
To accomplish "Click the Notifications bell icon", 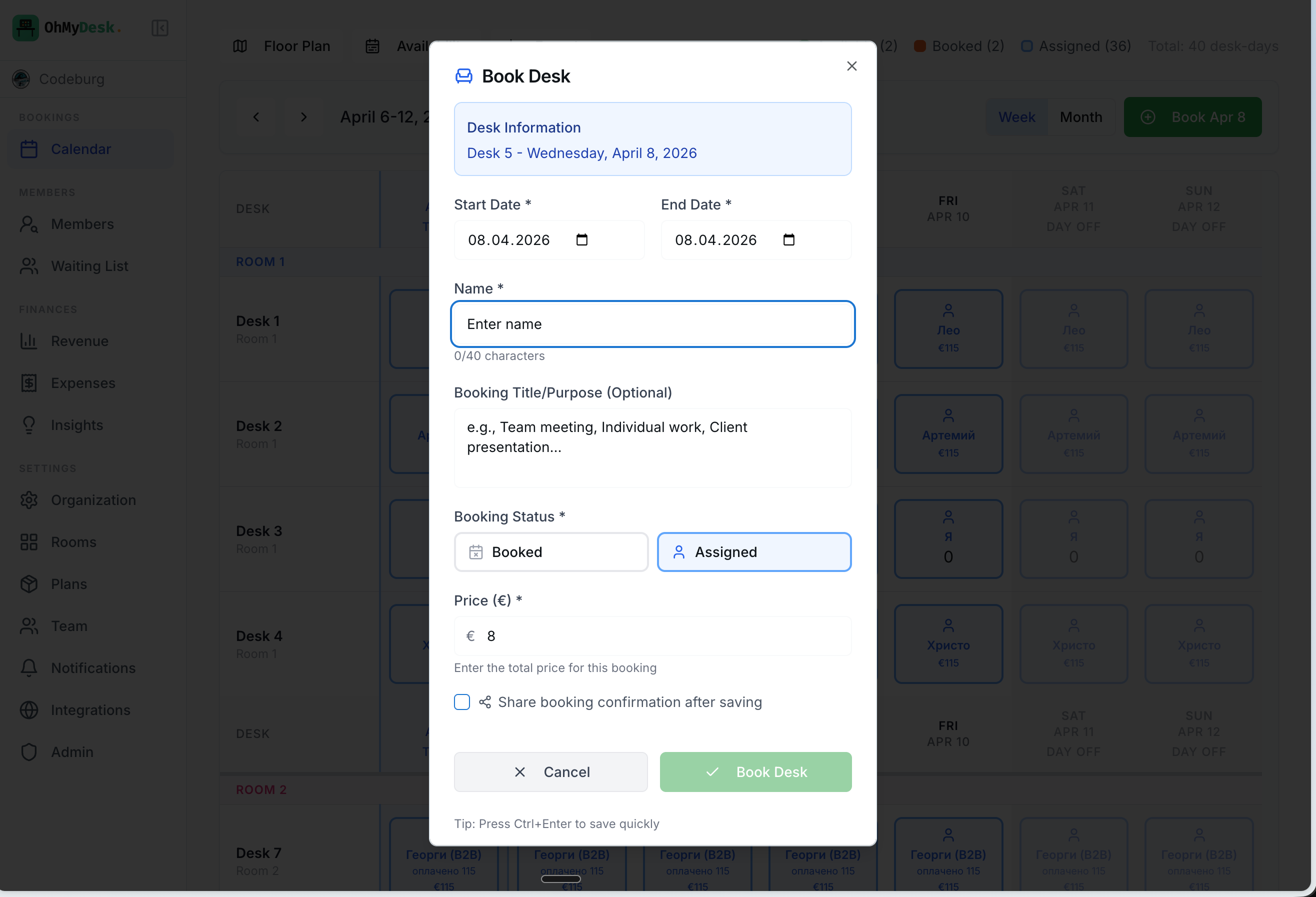I will pos(29,668).
